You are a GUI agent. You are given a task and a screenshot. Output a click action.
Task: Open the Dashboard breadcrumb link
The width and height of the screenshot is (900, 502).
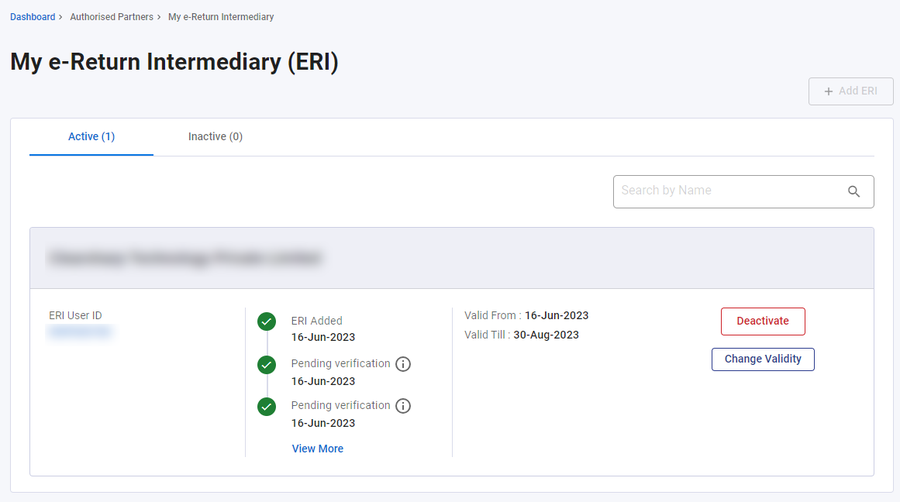coord(33,17)
